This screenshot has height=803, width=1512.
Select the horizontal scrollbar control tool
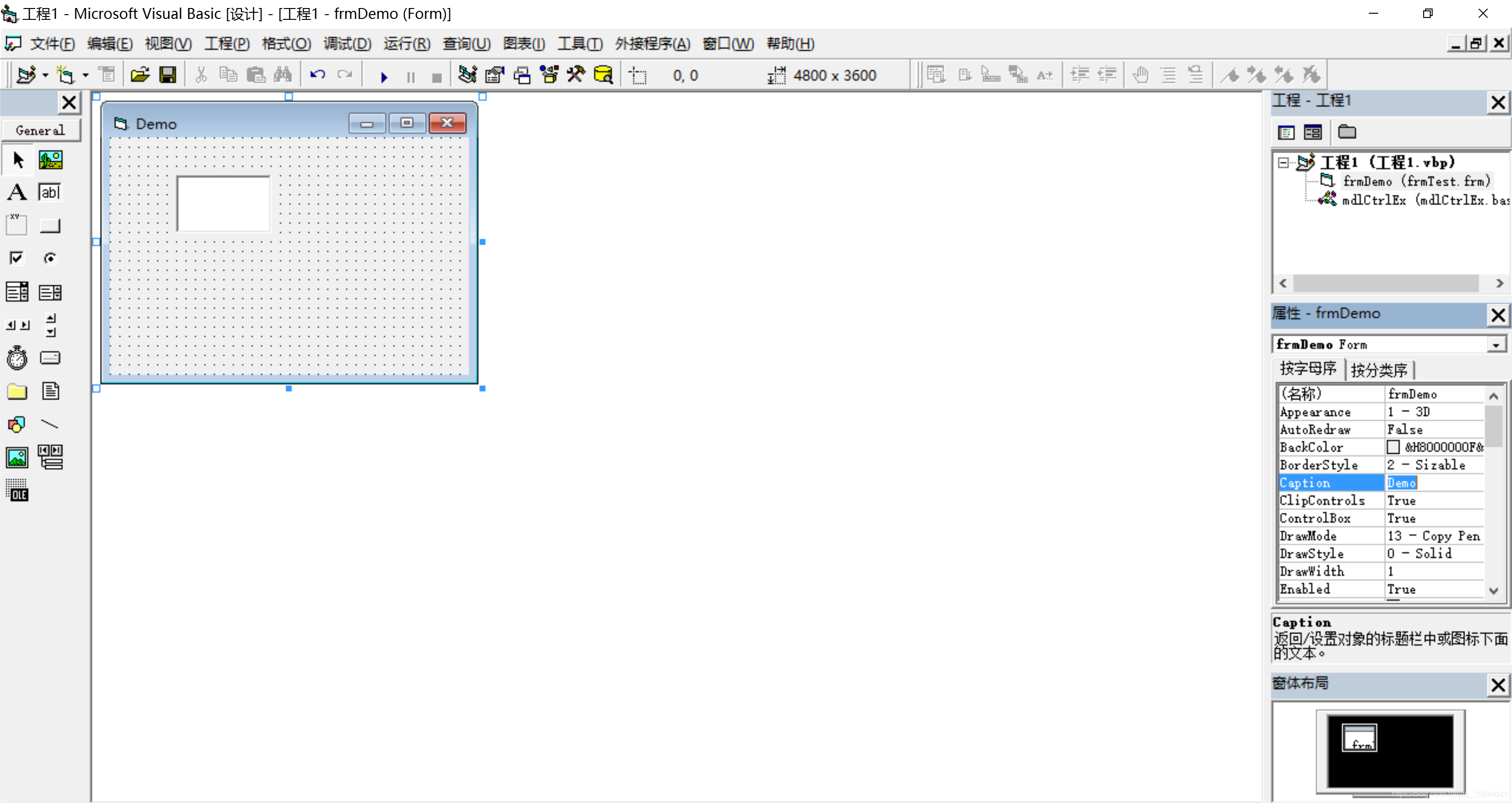tap(17, 325)
